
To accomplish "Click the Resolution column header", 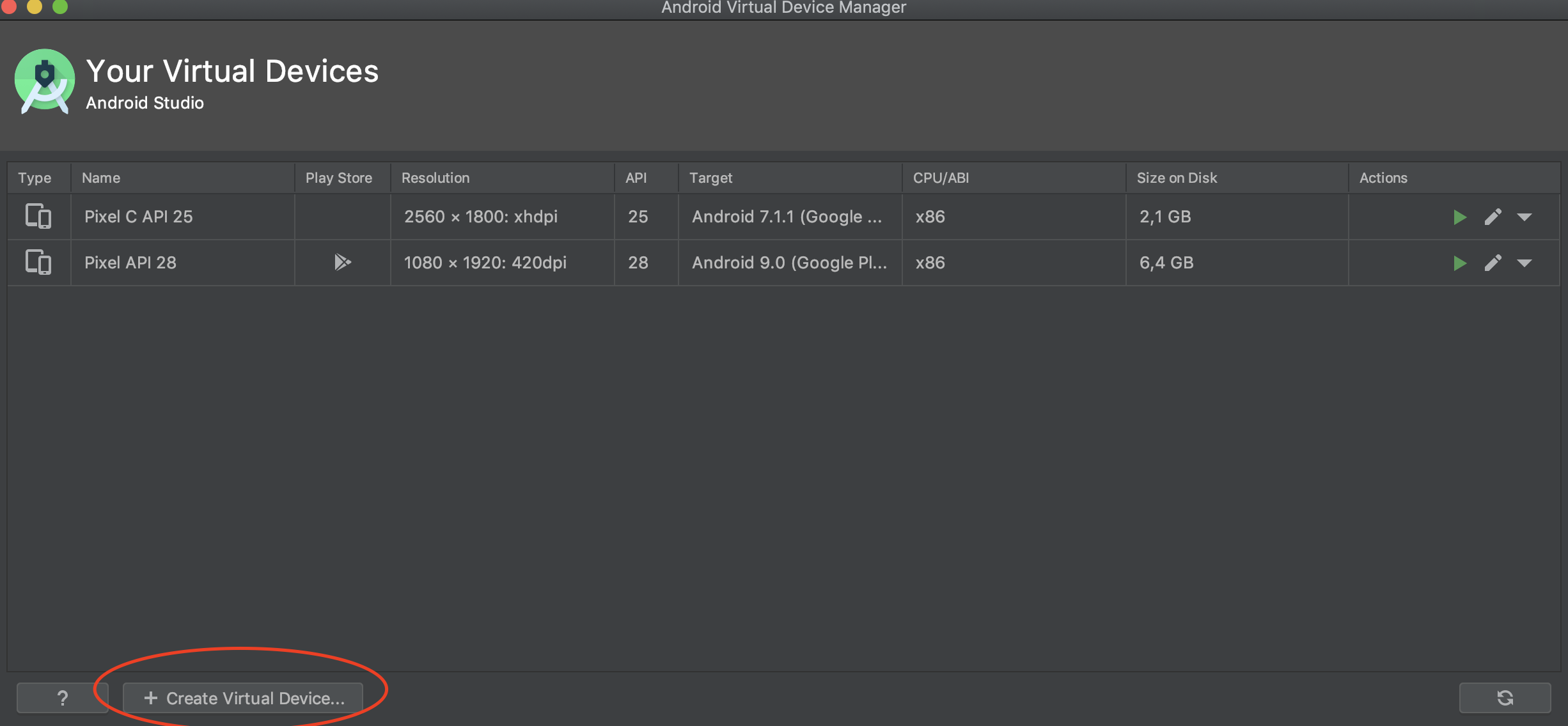I will (x=435, y=178).
